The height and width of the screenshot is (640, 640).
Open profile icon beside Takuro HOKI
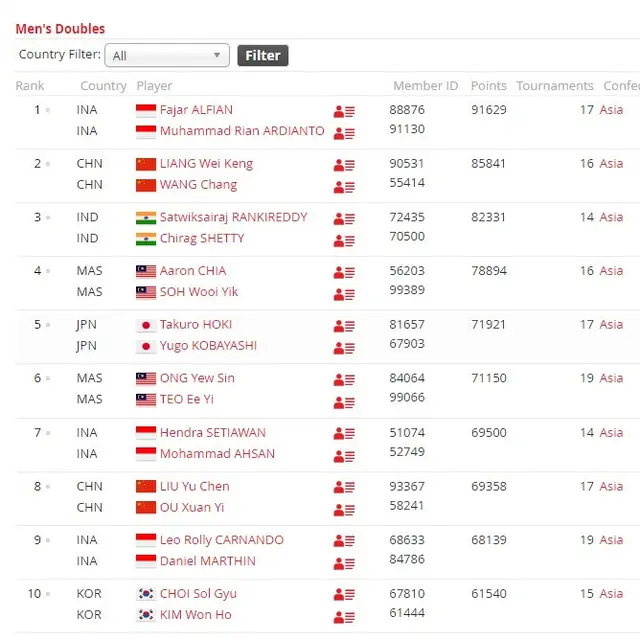[x=344, y=326]
